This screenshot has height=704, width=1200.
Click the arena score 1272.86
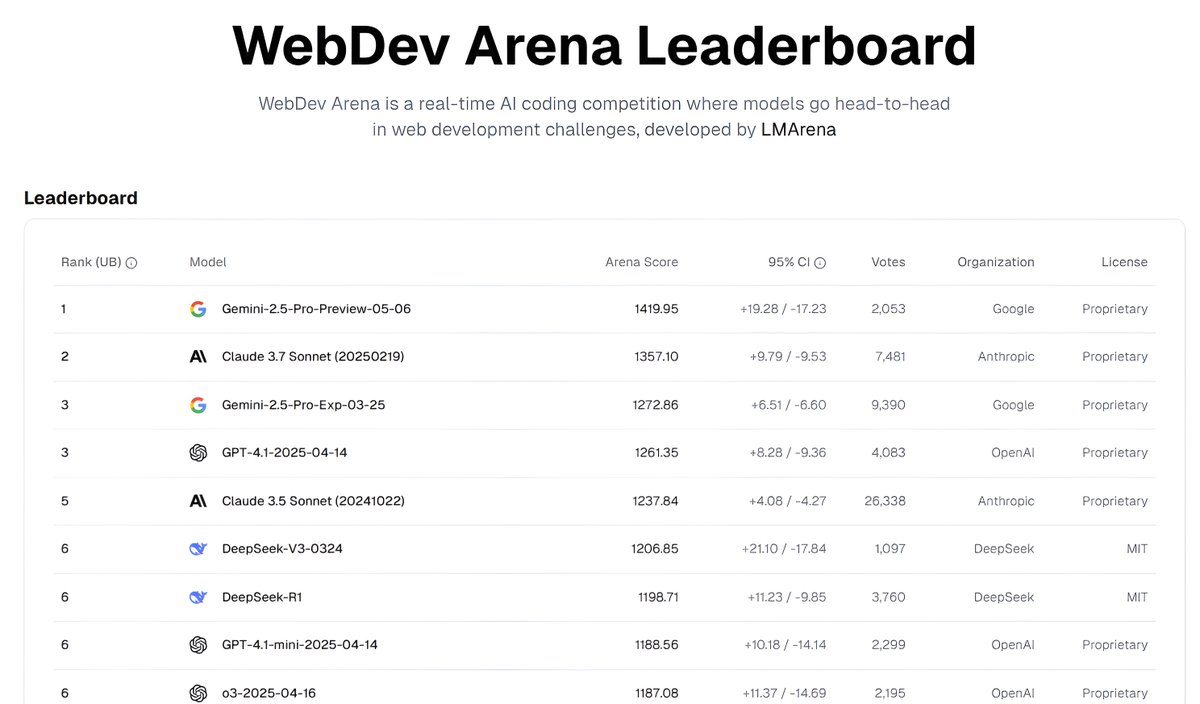656,405
